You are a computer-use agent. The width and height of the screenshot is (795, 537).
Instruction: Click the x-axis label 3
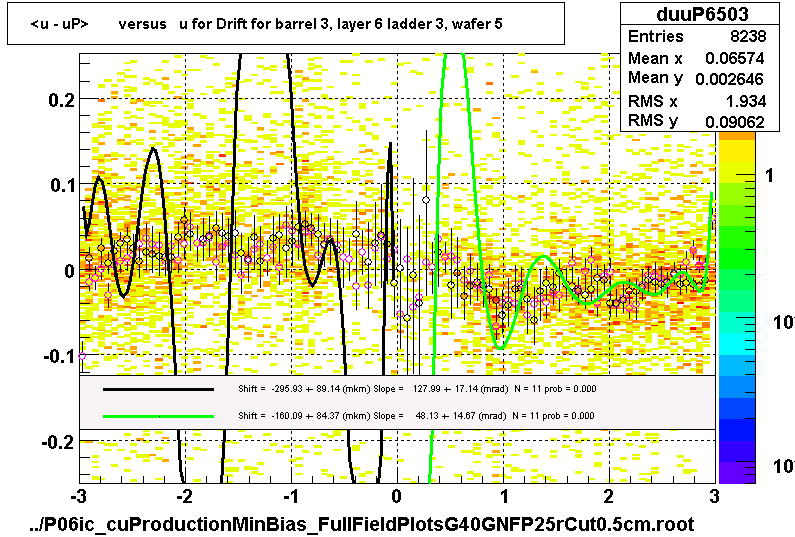714,496
